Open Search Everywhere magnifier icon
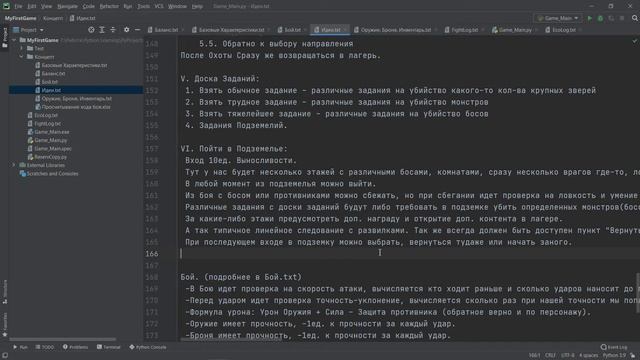 coord(635,18)
